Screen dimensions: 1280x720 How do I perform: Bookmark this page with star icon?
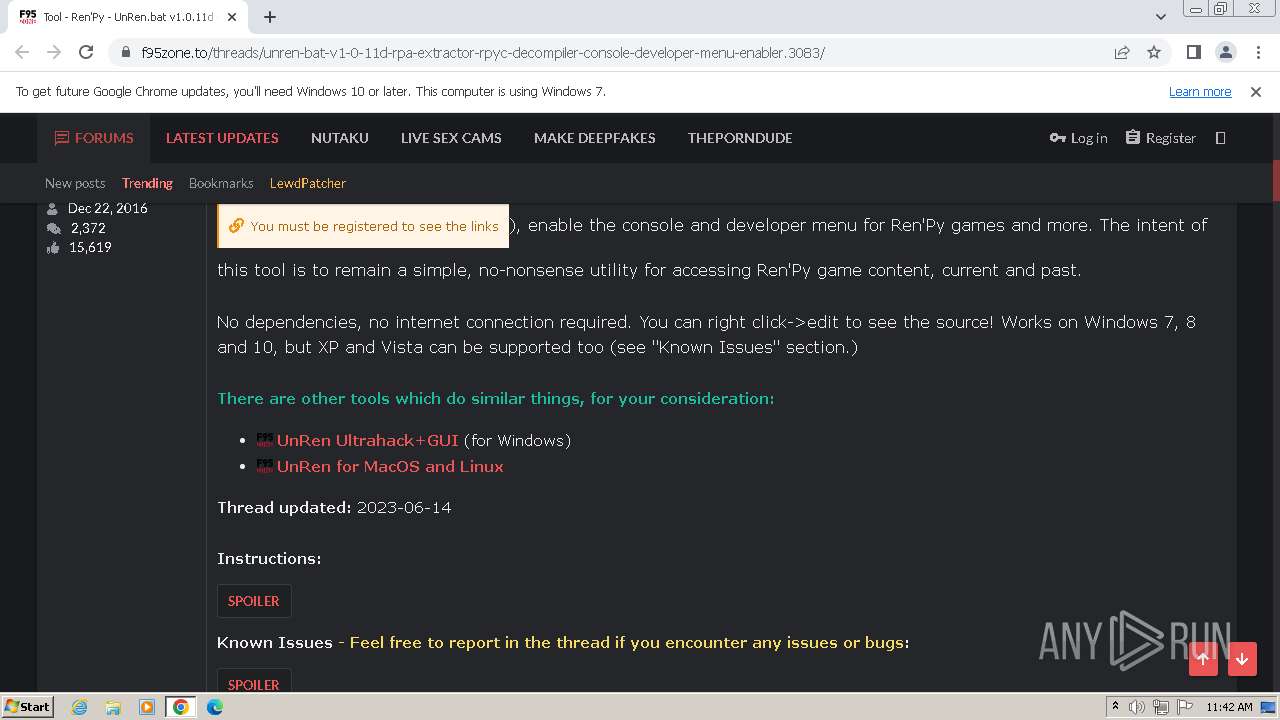(x=1154, y=52)
